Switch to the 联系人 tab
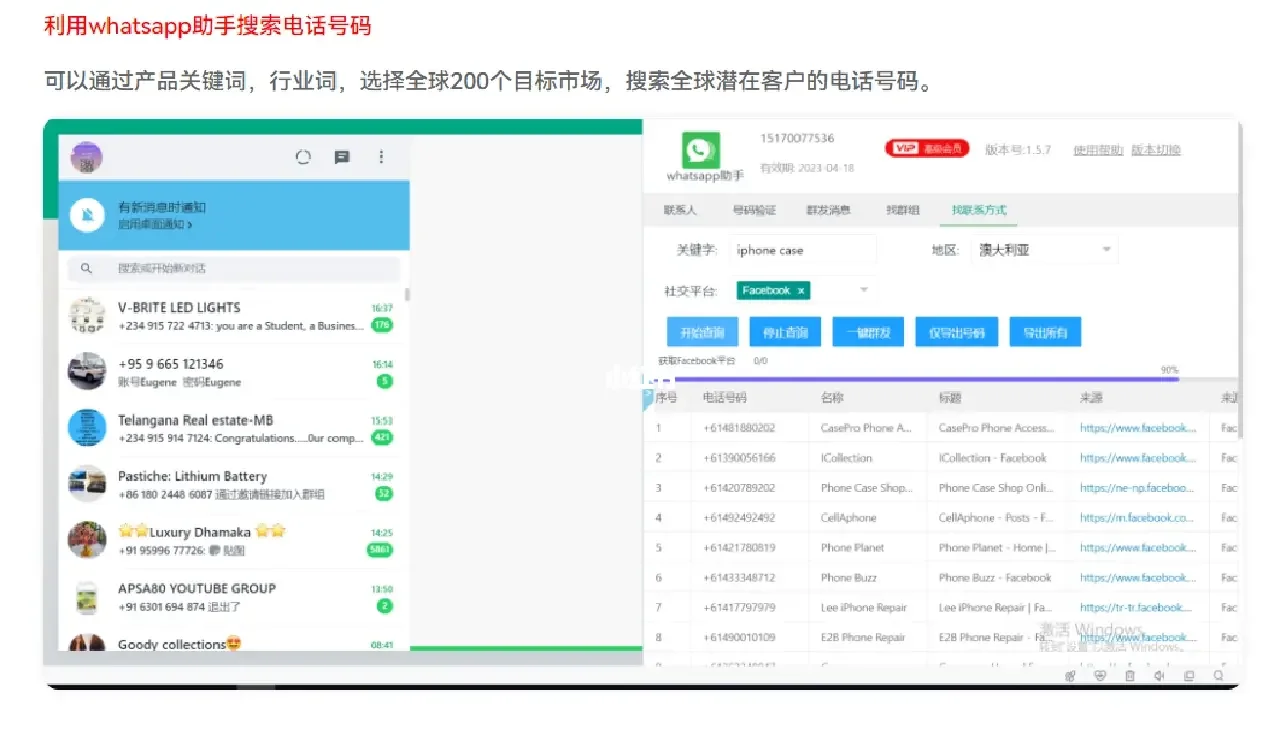 pyautogui.click(x=680, y=210)
